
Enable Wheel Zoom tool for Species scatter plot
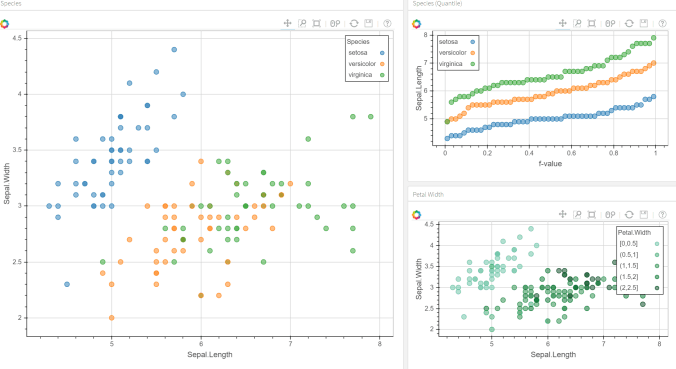coord(335,23)
